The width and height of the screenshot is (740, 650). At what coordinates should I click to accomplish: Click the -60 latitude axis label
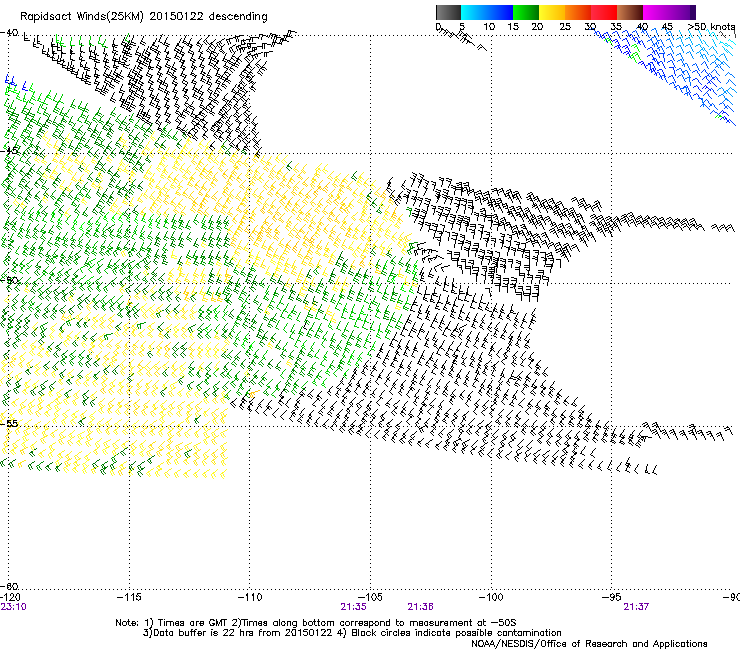(9, 586)
